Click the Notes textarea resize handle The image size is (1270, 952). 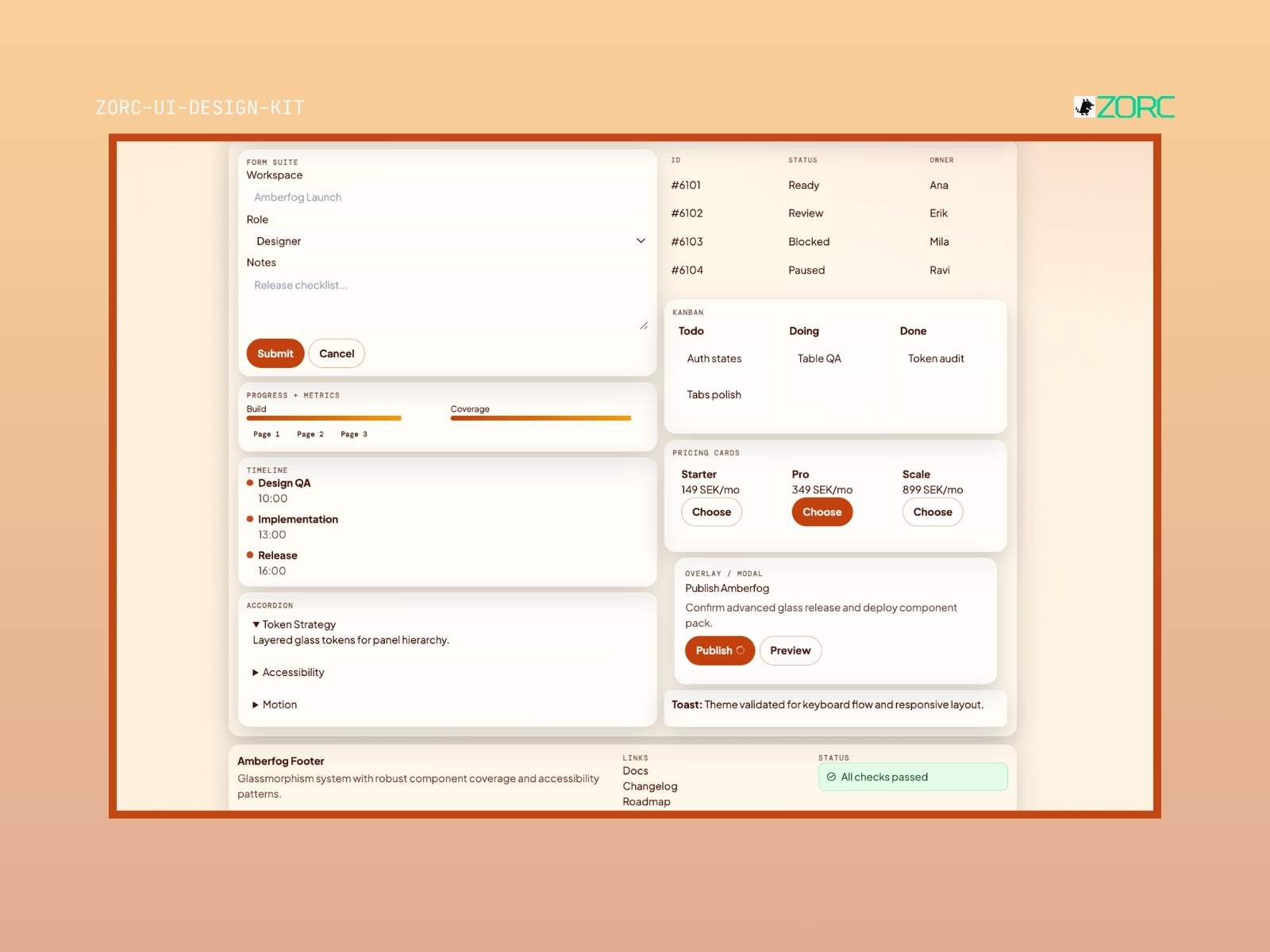click(x=644, y=326)
